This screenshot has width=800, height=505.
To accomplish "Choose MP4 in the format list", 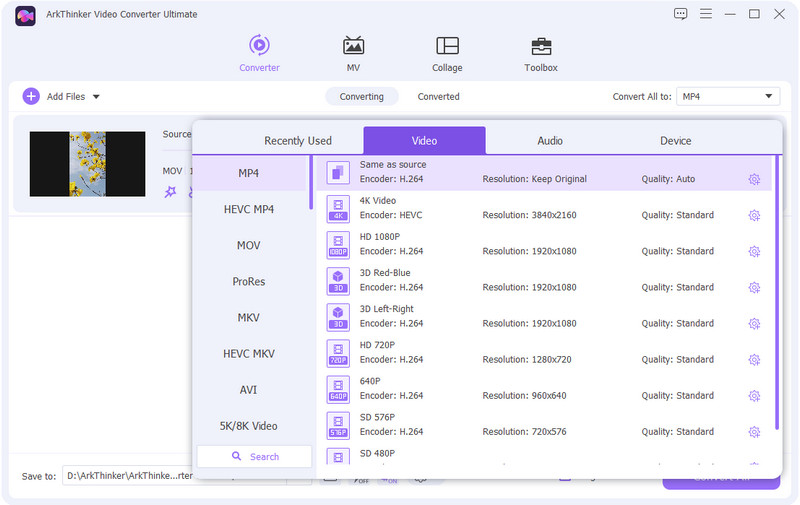I will point(249,173).
